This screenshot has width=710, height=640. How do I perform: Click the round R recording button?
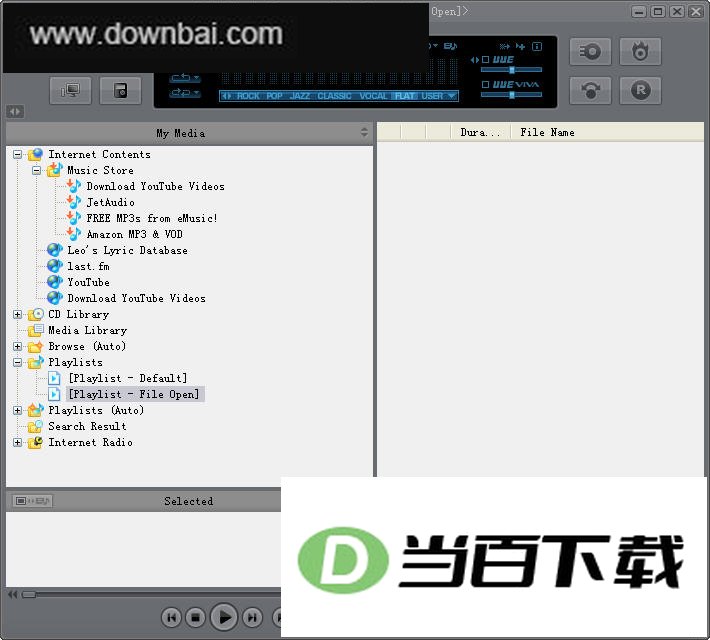(640, 91)
